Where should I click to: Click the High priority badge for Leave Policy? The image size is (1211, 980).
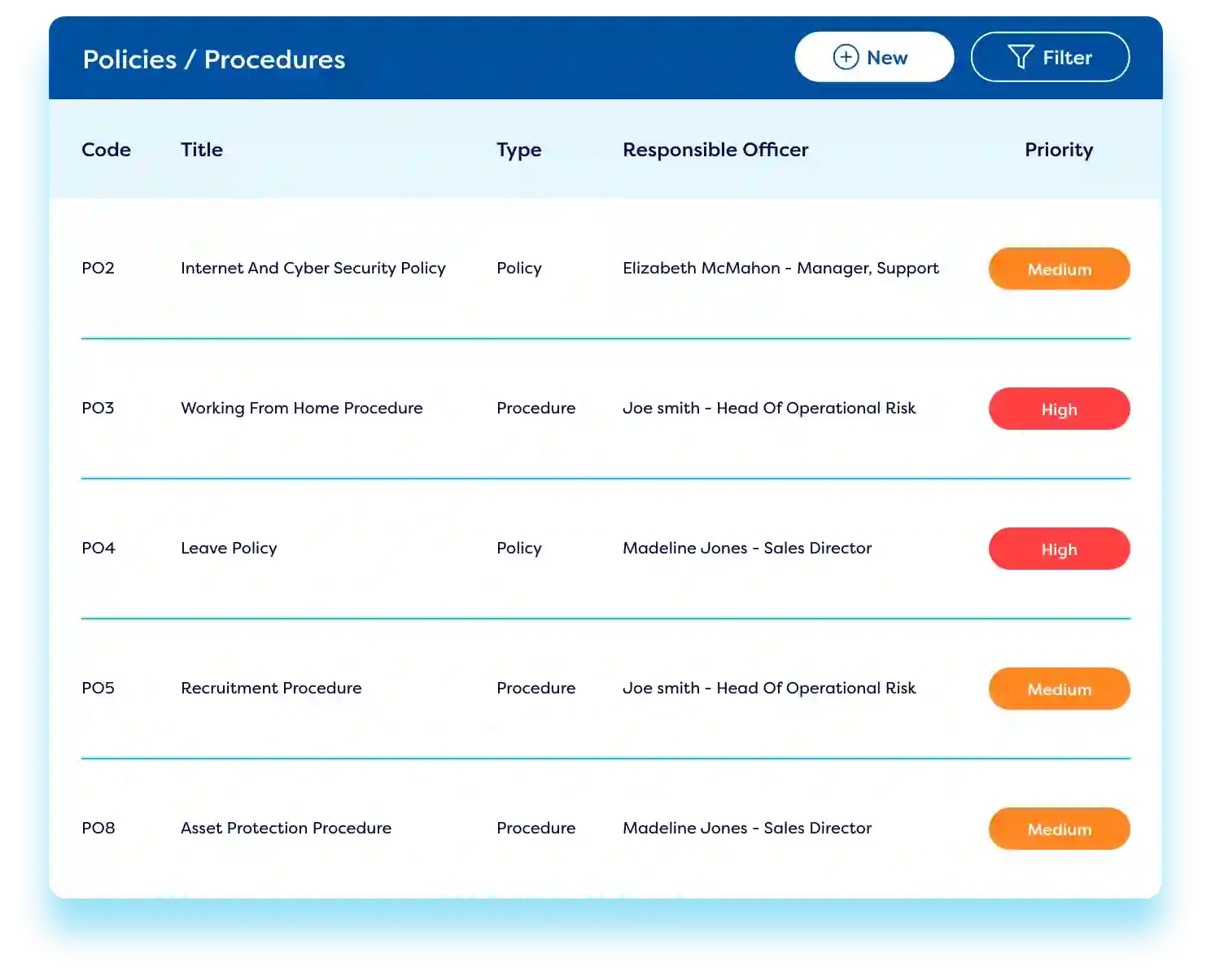tap(1059, 549)
